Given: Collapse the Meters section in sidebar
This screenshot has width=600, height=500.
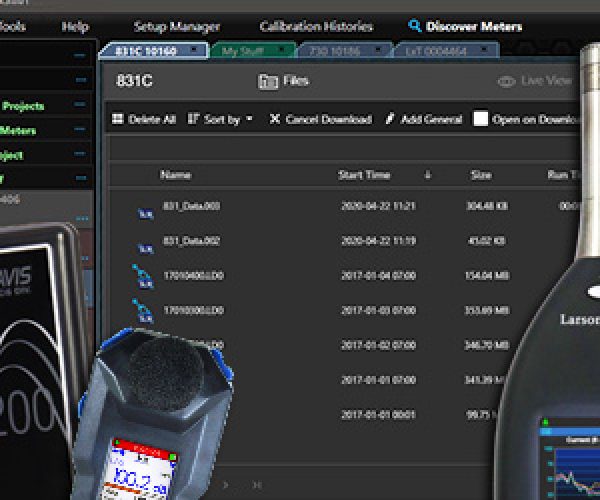Looking at the screenshot, I should (x=80, y=129).
